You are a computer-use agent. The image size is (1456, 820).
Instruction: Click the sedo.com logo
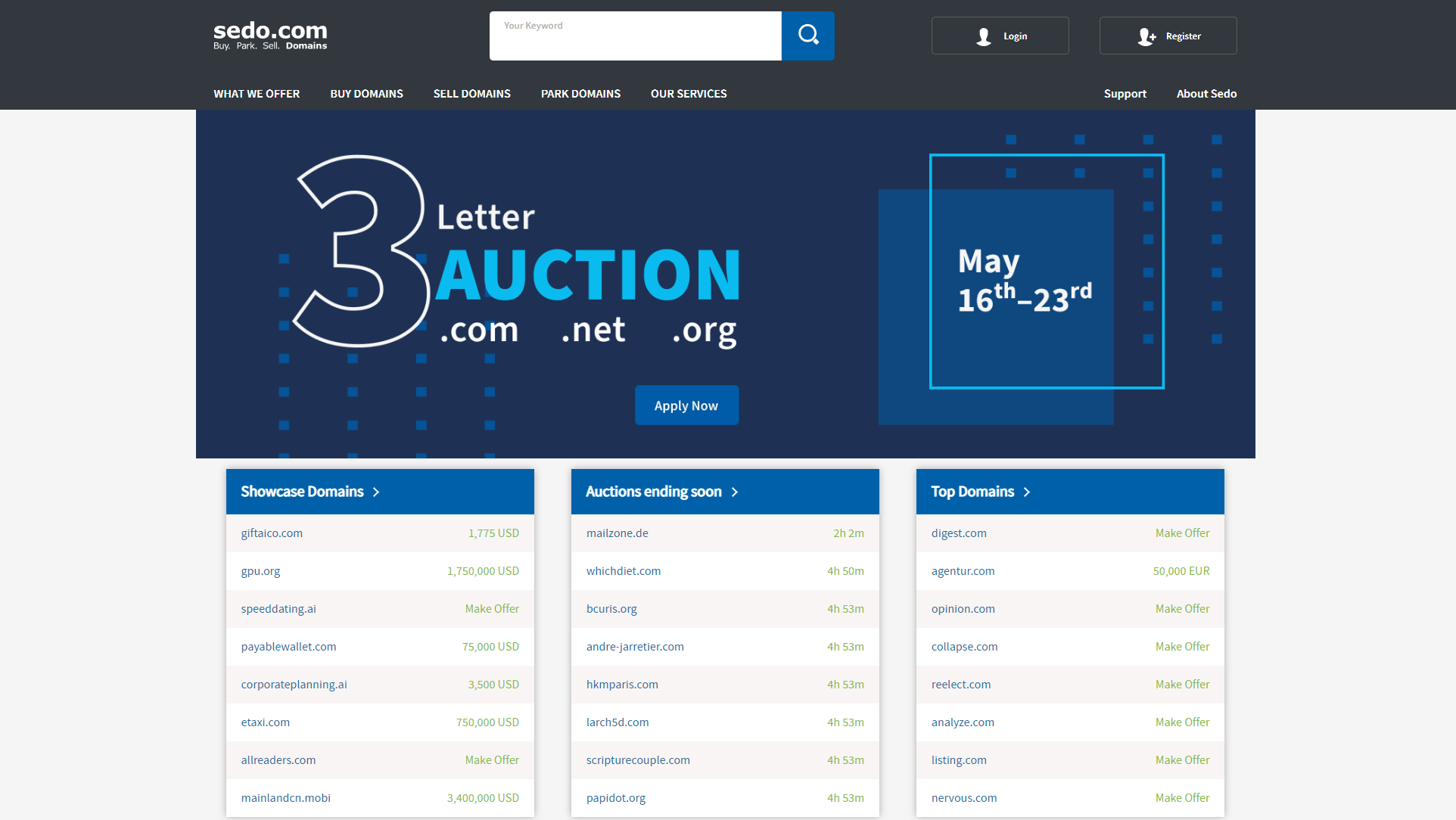tap(270, 36)
